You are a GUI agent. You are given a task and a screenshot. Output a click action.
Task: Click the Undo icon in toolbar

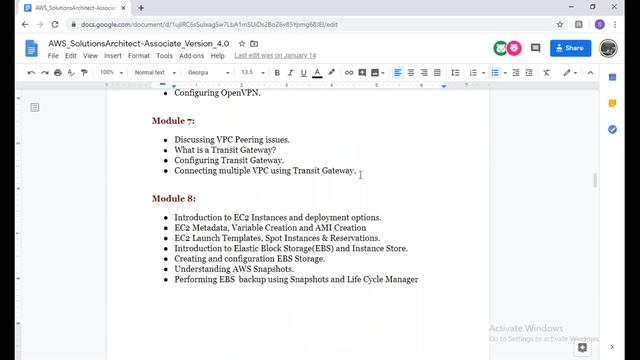pyautogui.click(x=31, y=73)
